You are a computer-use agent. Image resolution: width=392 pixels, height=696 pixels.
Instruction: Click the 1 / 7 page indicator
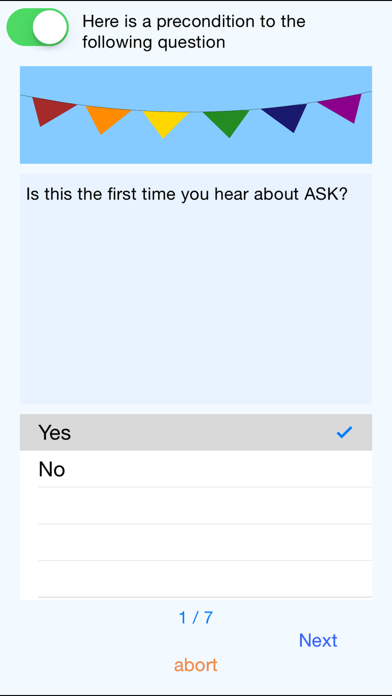pos(196,617)
